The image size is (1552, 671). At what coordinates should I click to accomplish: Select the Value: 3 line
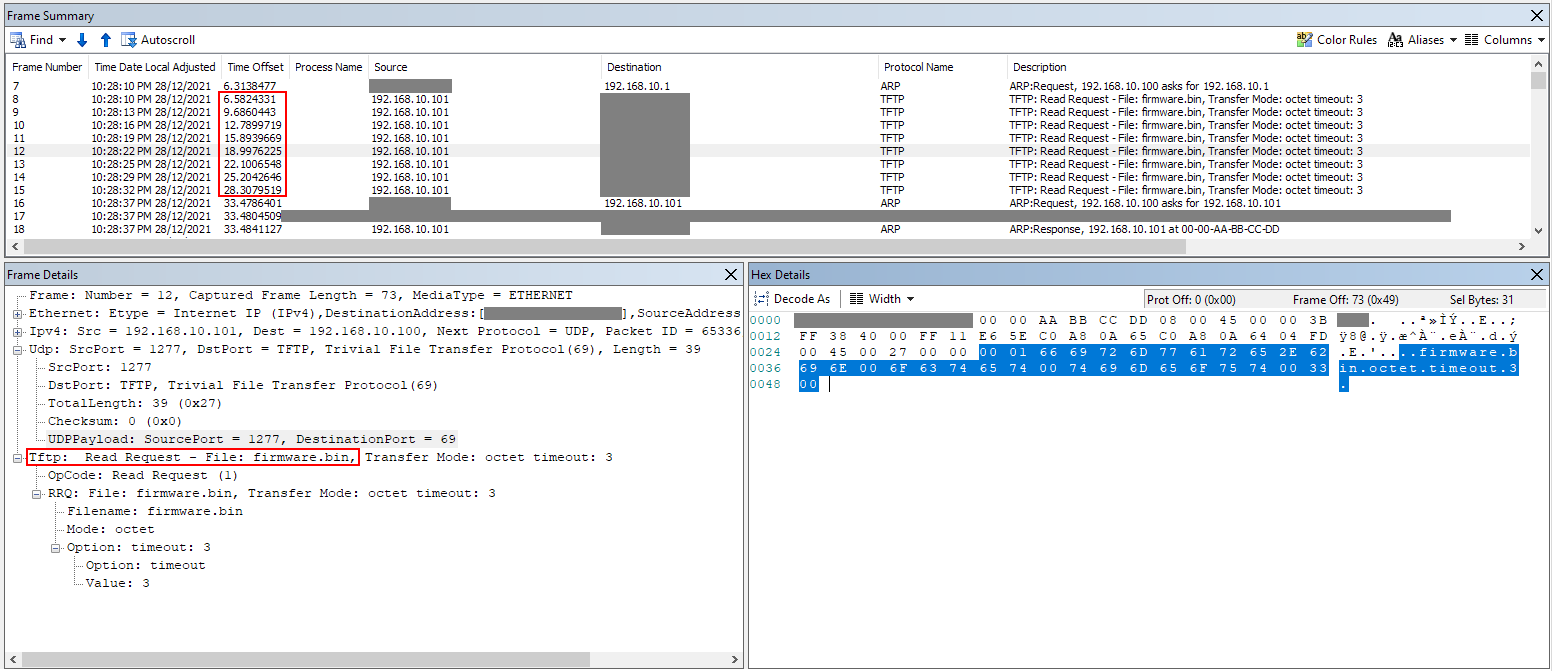[118, 584]
